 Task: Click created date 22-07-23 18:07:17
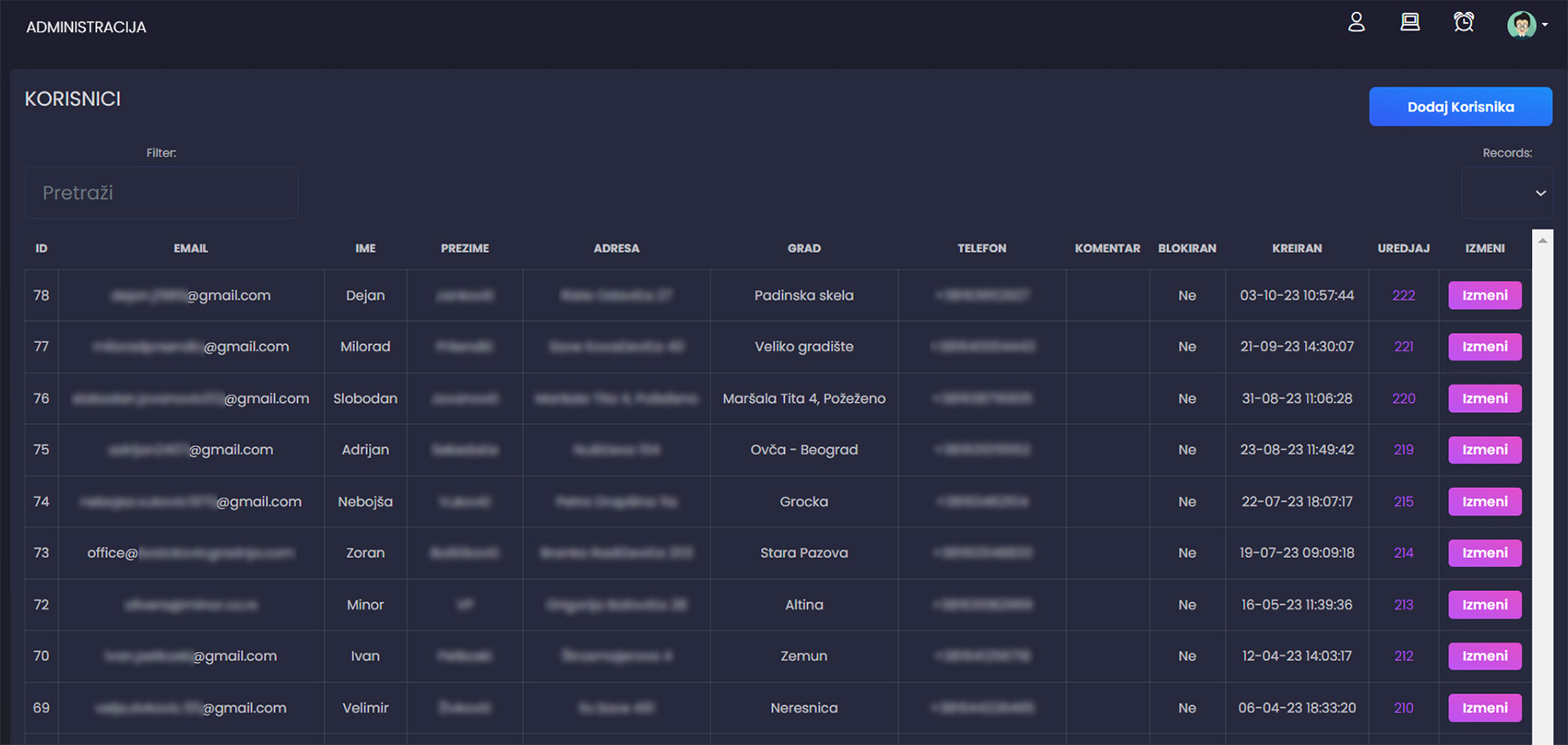pos(1297,502)
